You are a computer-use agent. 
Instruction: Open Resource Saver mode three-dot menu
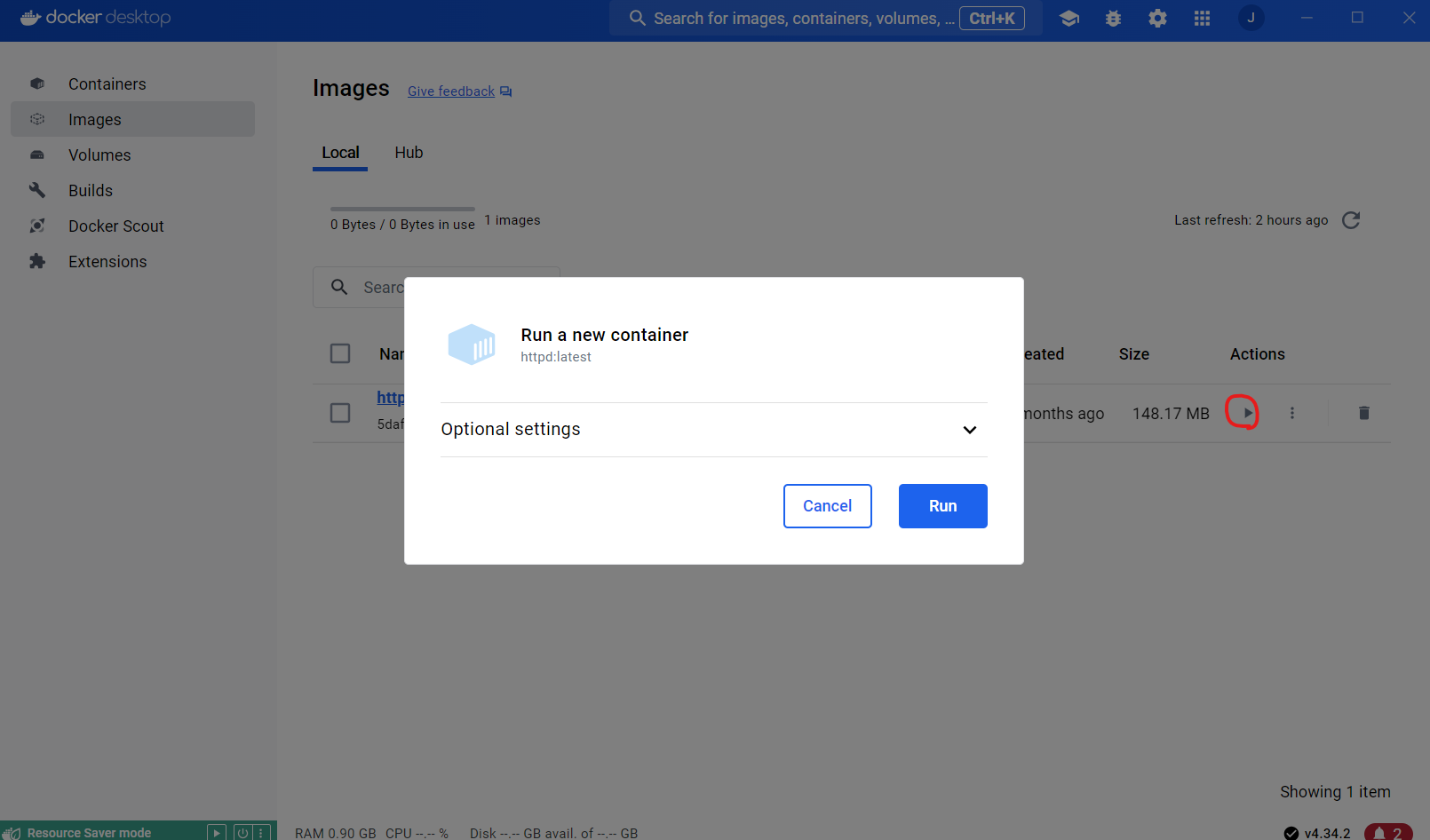[x=261, y=833]
